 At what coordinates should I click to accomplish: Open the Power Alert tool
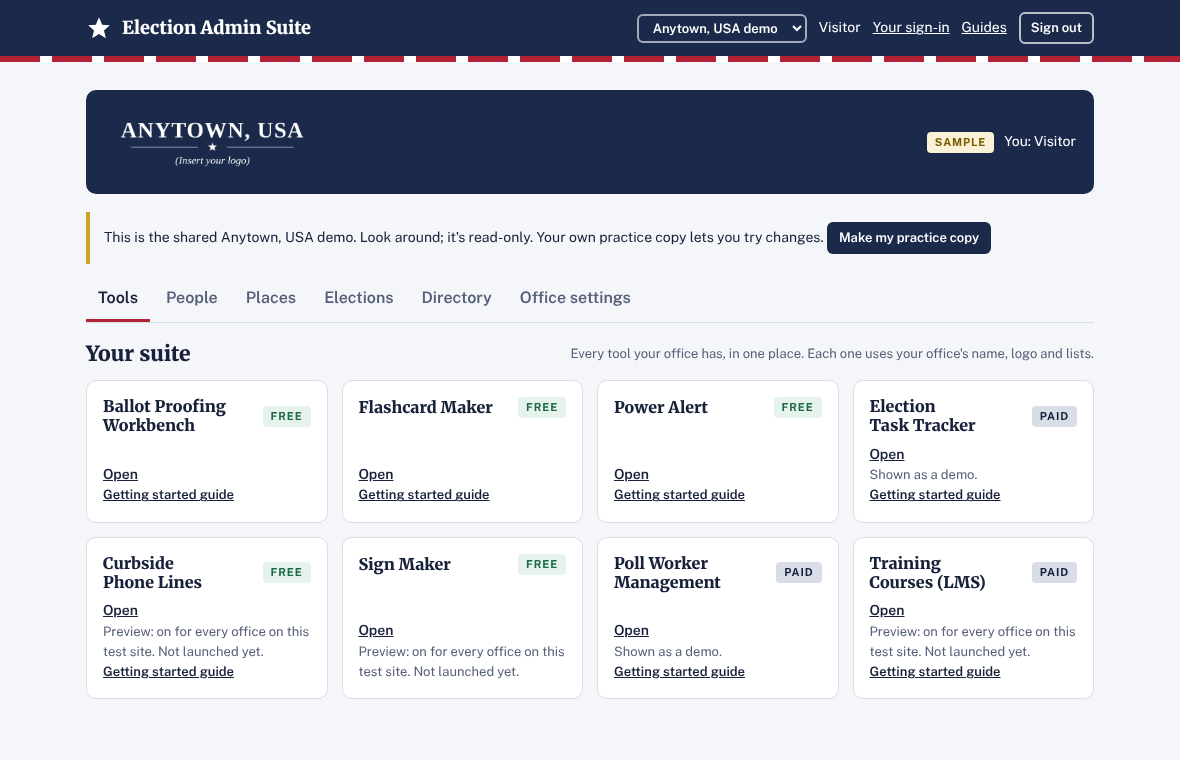click(631, 475)
